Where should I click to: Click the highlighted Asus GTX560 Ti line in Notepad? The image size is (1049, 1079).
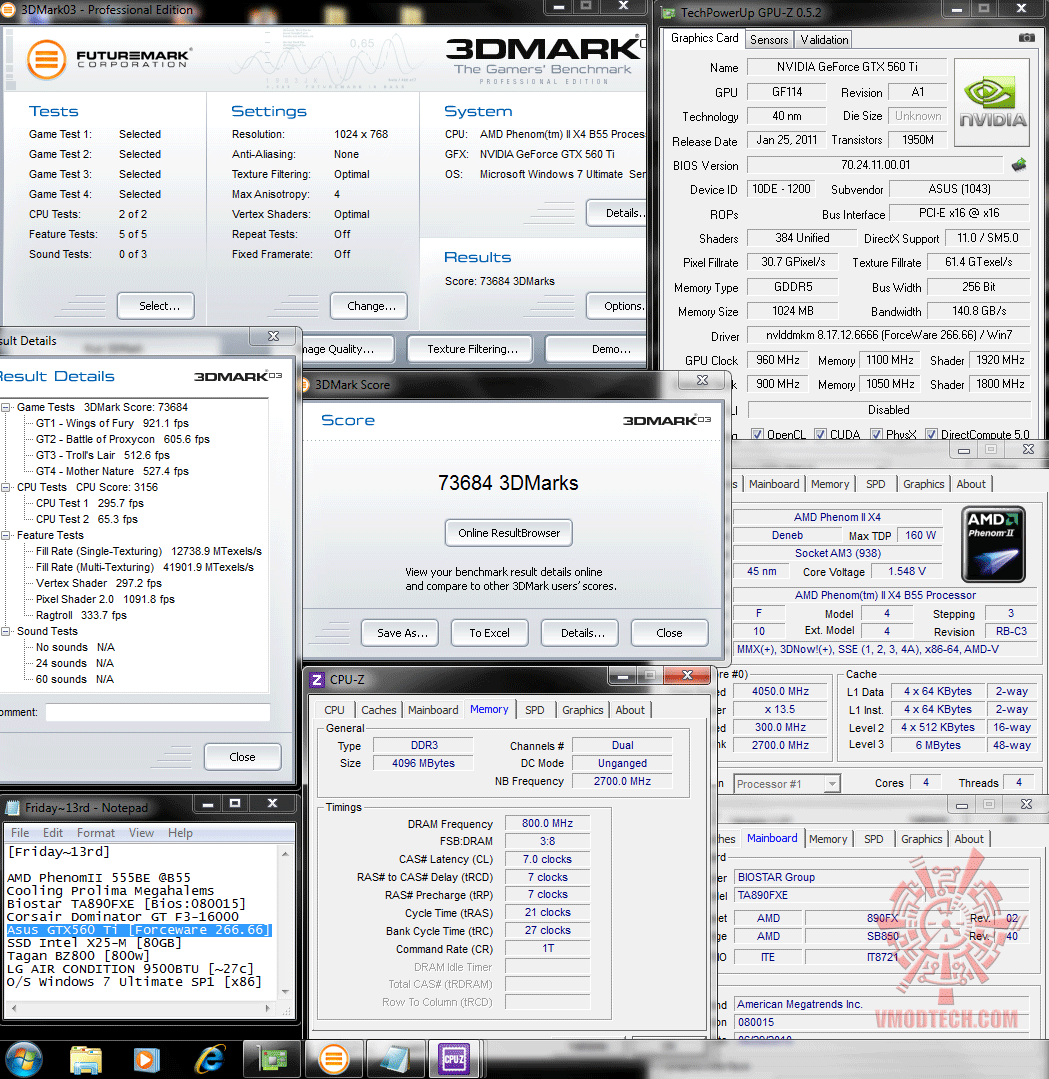pyautogui.click(x=140, y=930)
